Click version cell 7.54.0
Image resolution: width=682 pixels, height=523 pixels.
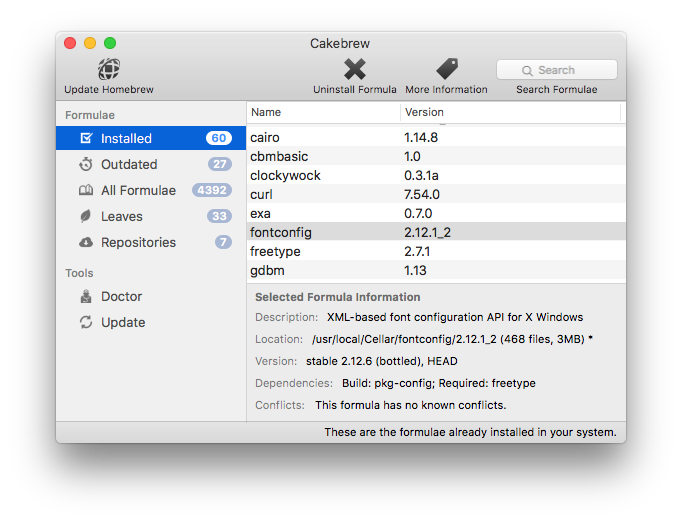421,194
